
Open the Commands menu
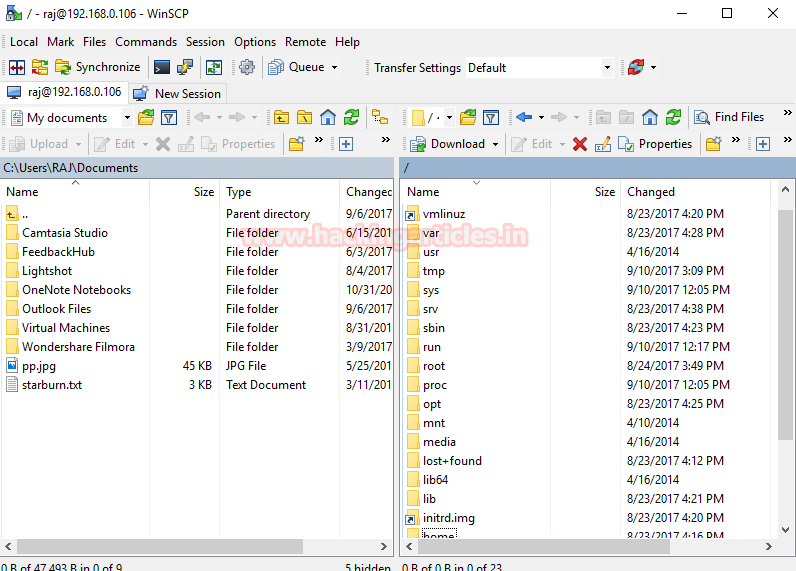click(146, 42)
